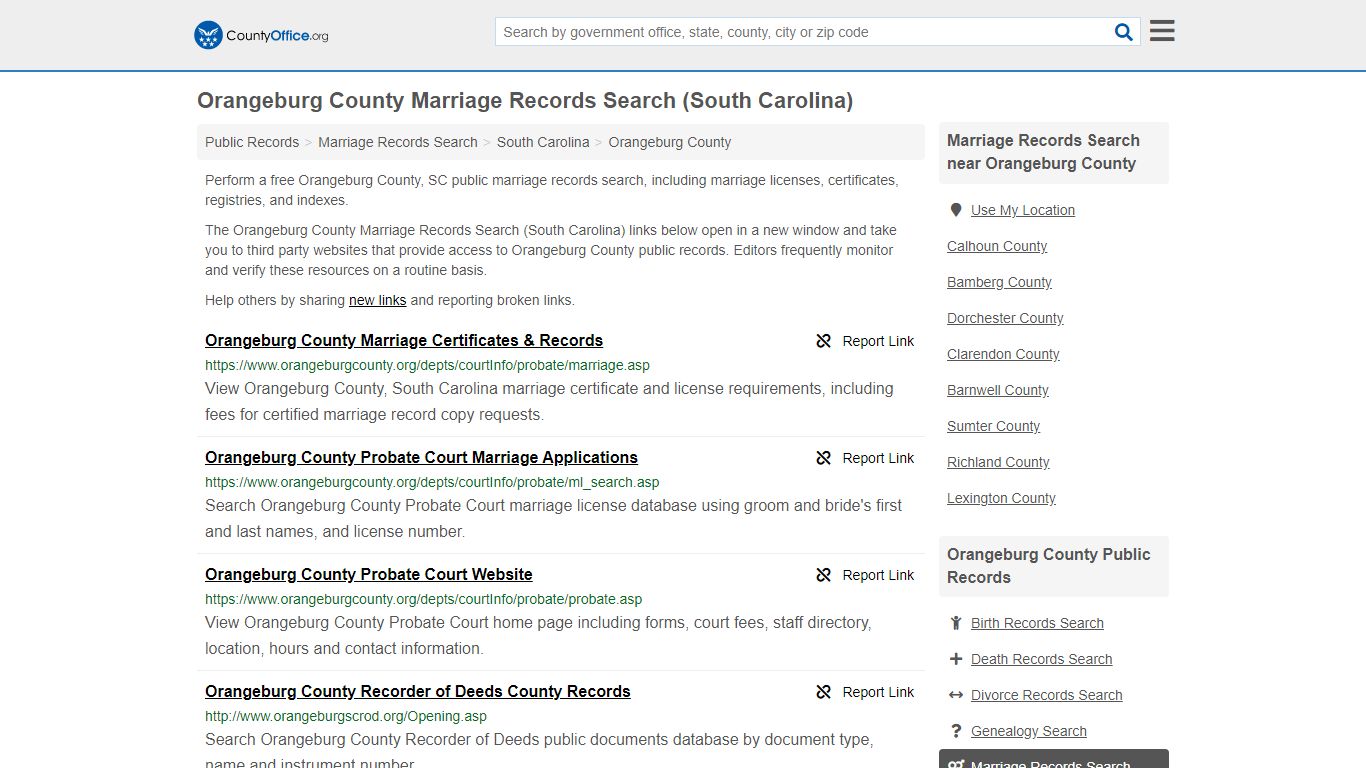Screen dimensions: 1366x768
Task: Go to Marriage Records Search breadcrumb
Action: [398, 142]
